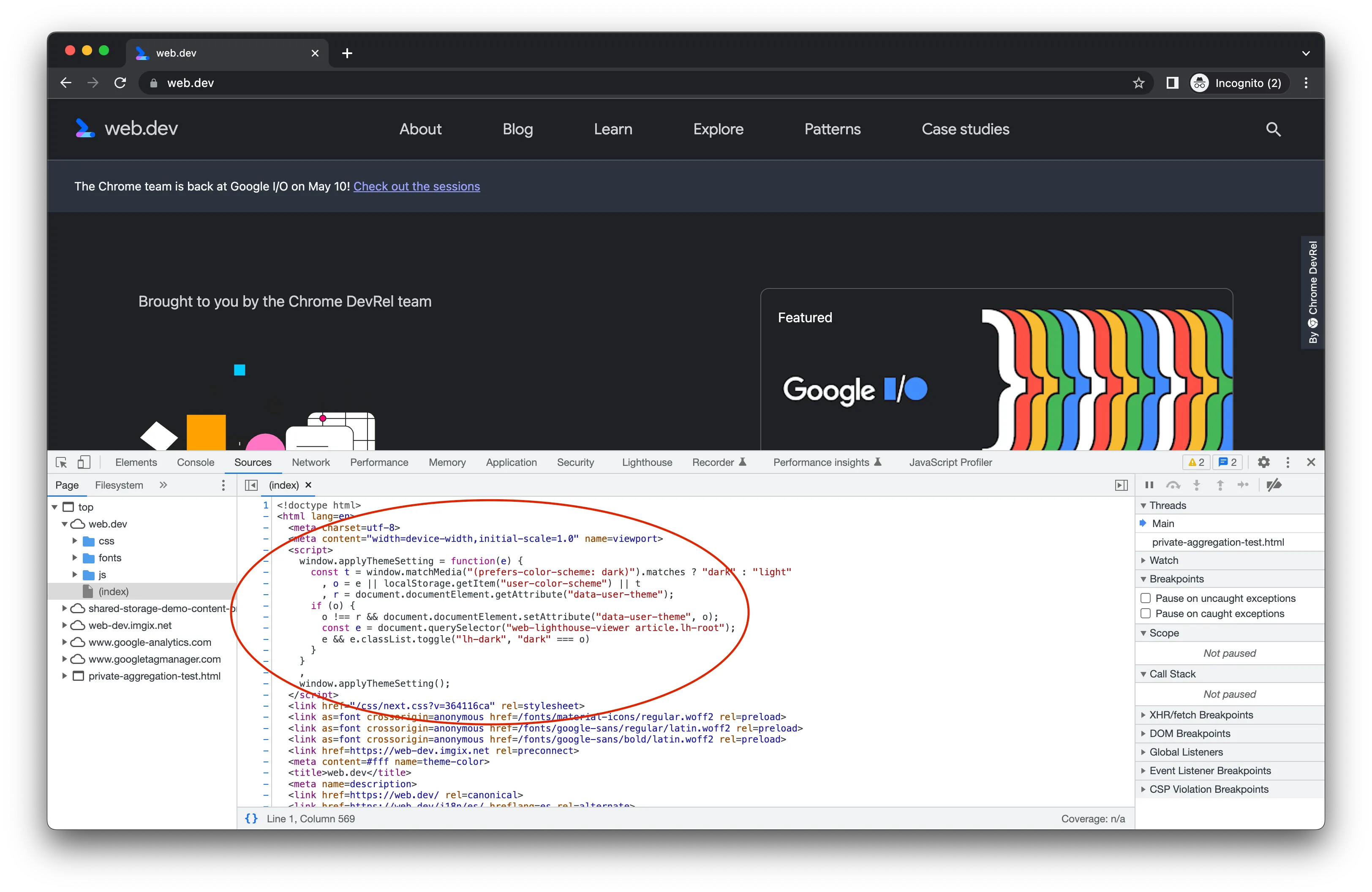1372x892 pixels.
Task: Toggle the device emulation toolbar
Action: pyautogui.click(x=84, y=462)
